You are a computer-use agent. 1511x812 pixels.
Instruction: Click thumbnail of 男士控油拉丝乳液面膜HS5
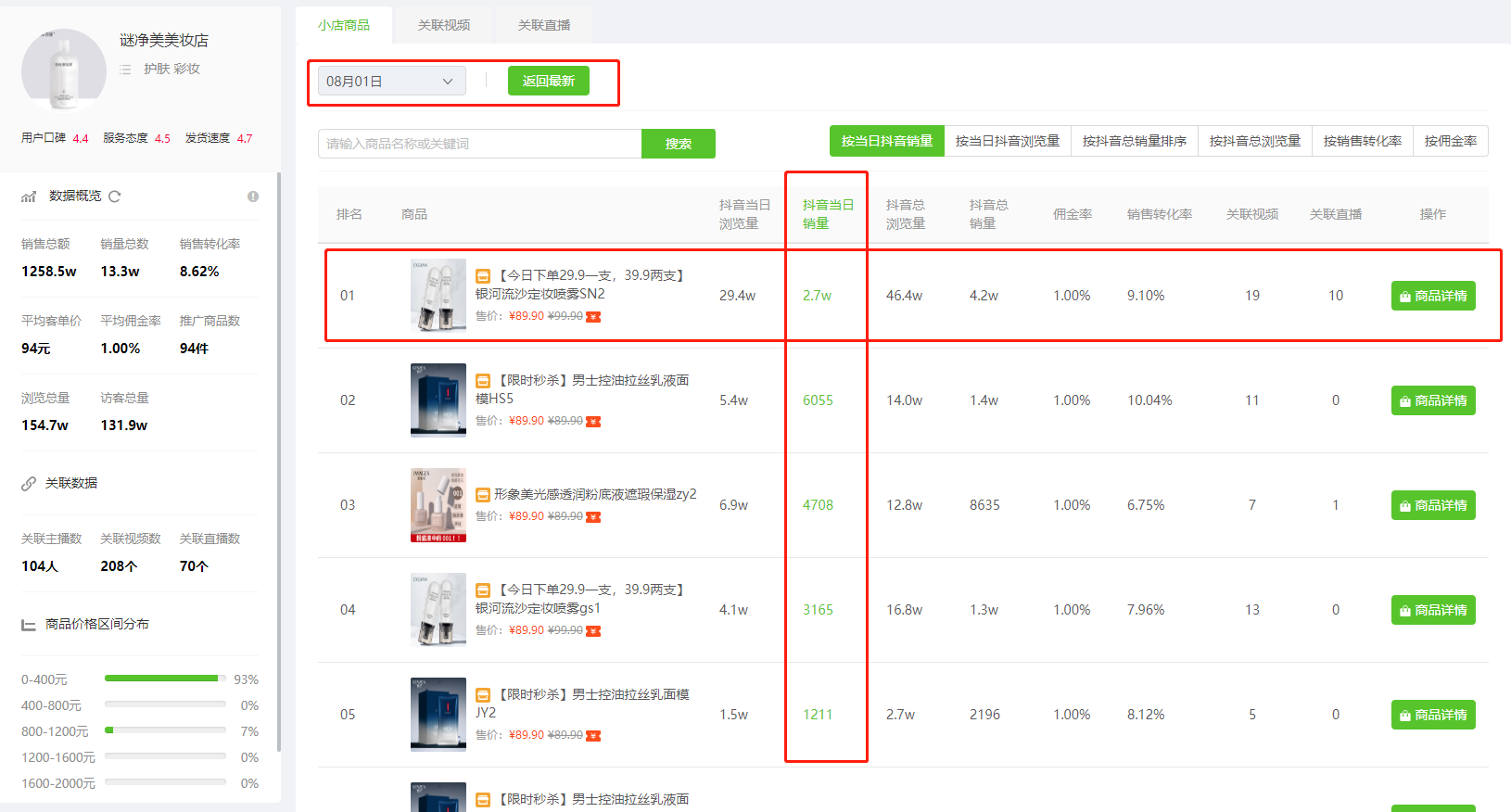pos(438,400)
